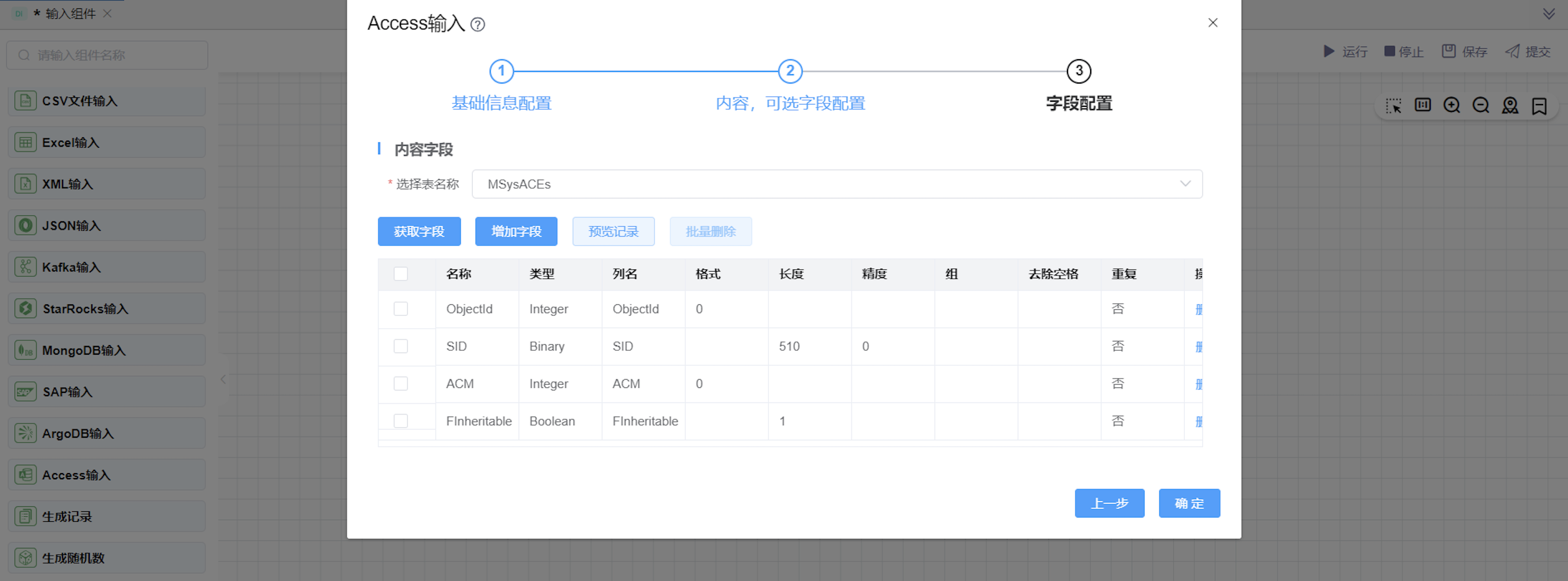
Task: Toggle the select-all checkbox in table header
Action: 400,274
